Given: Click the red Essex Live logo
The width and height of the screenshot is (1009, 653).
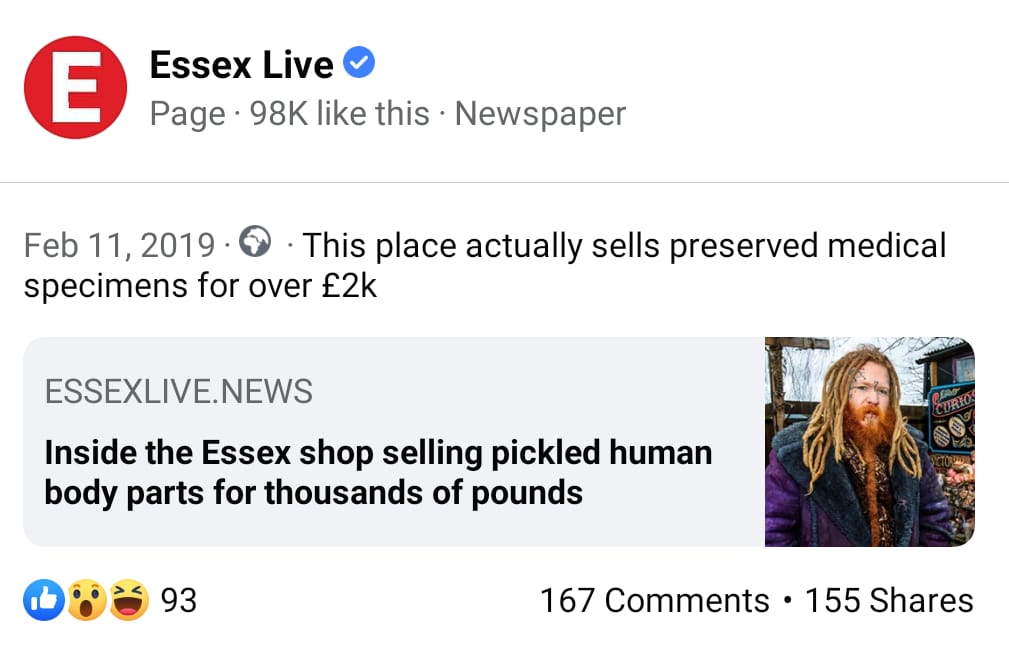Looking at the screenshot, I should [75, 87].
